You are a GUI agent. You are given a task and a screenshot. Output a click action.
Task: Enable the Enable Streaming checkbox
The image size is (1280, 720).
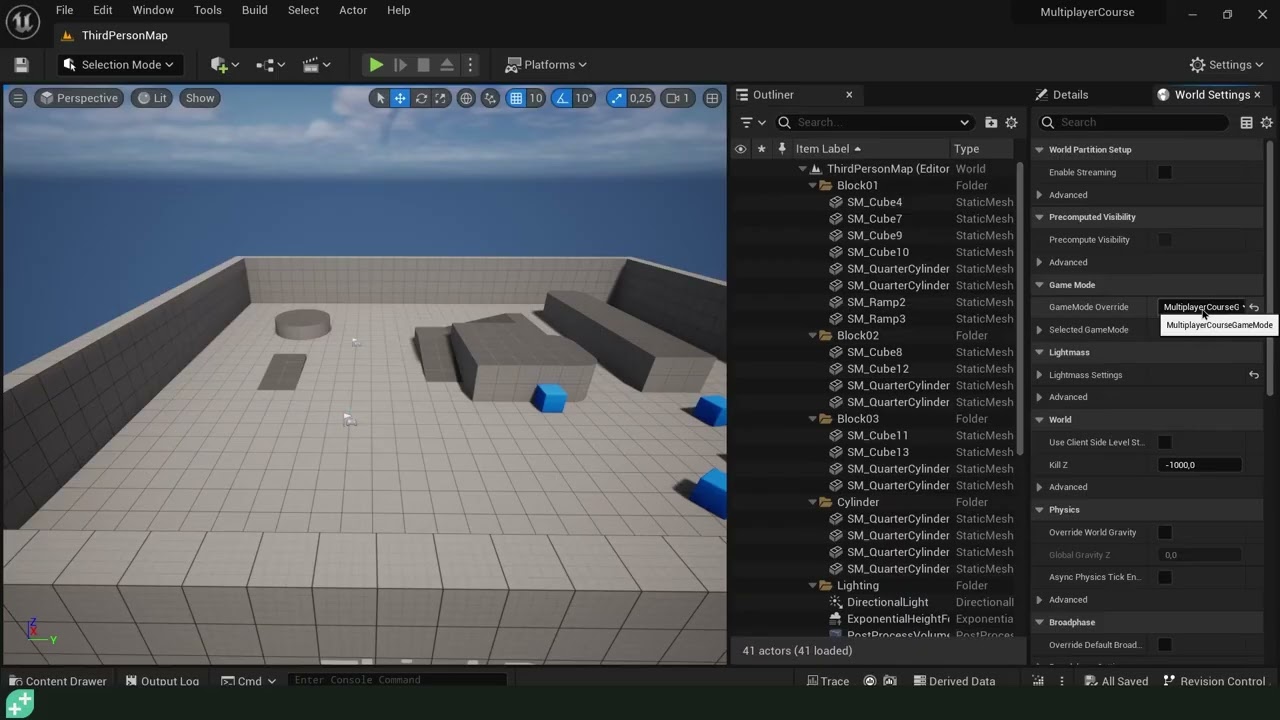1165,172
